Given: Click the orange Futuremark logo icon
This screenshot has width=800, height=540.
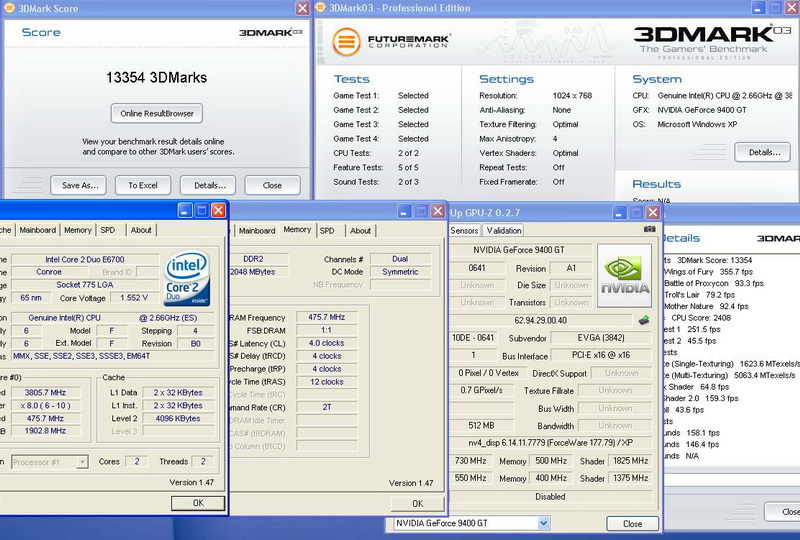Looking at the screenshot, I should (x=346, y=41).
